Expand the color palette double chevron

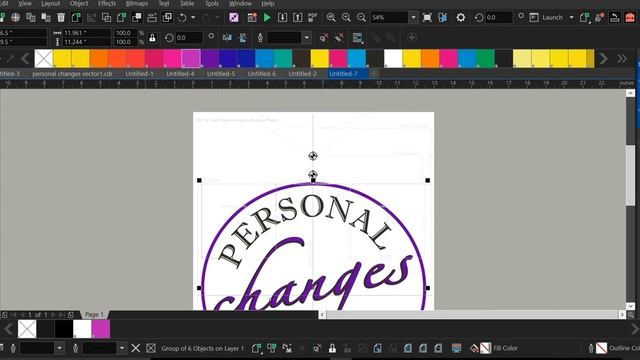click(622, 58)
